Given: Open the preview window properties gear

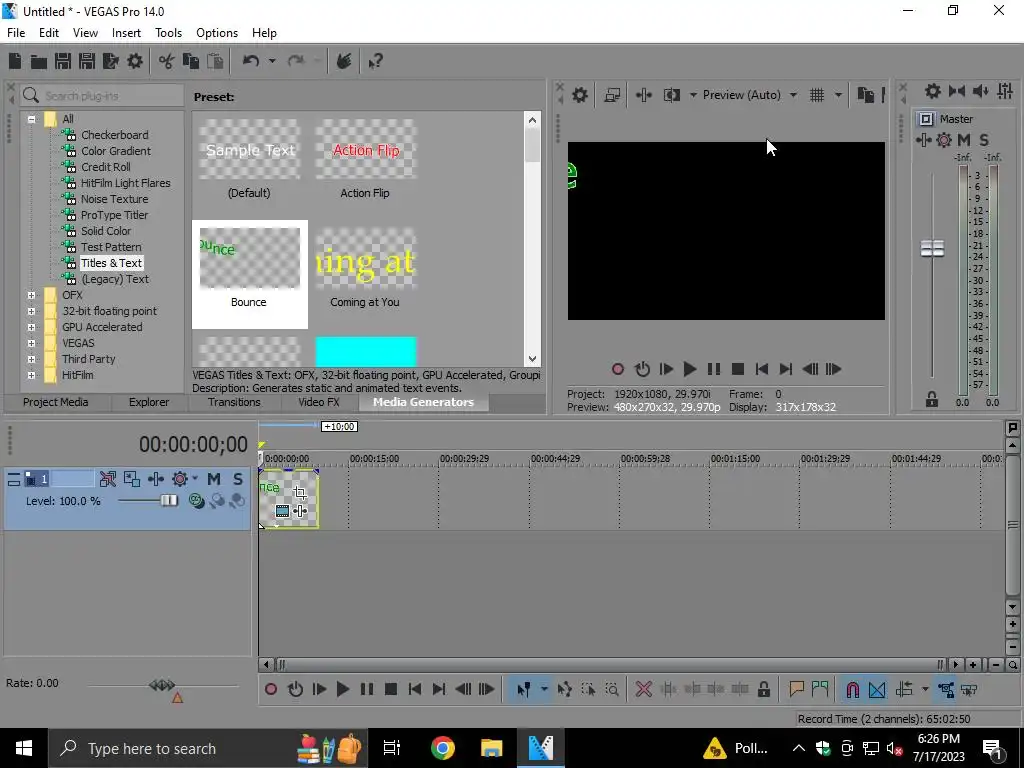Looking at the screenshot, I should 579,95.
